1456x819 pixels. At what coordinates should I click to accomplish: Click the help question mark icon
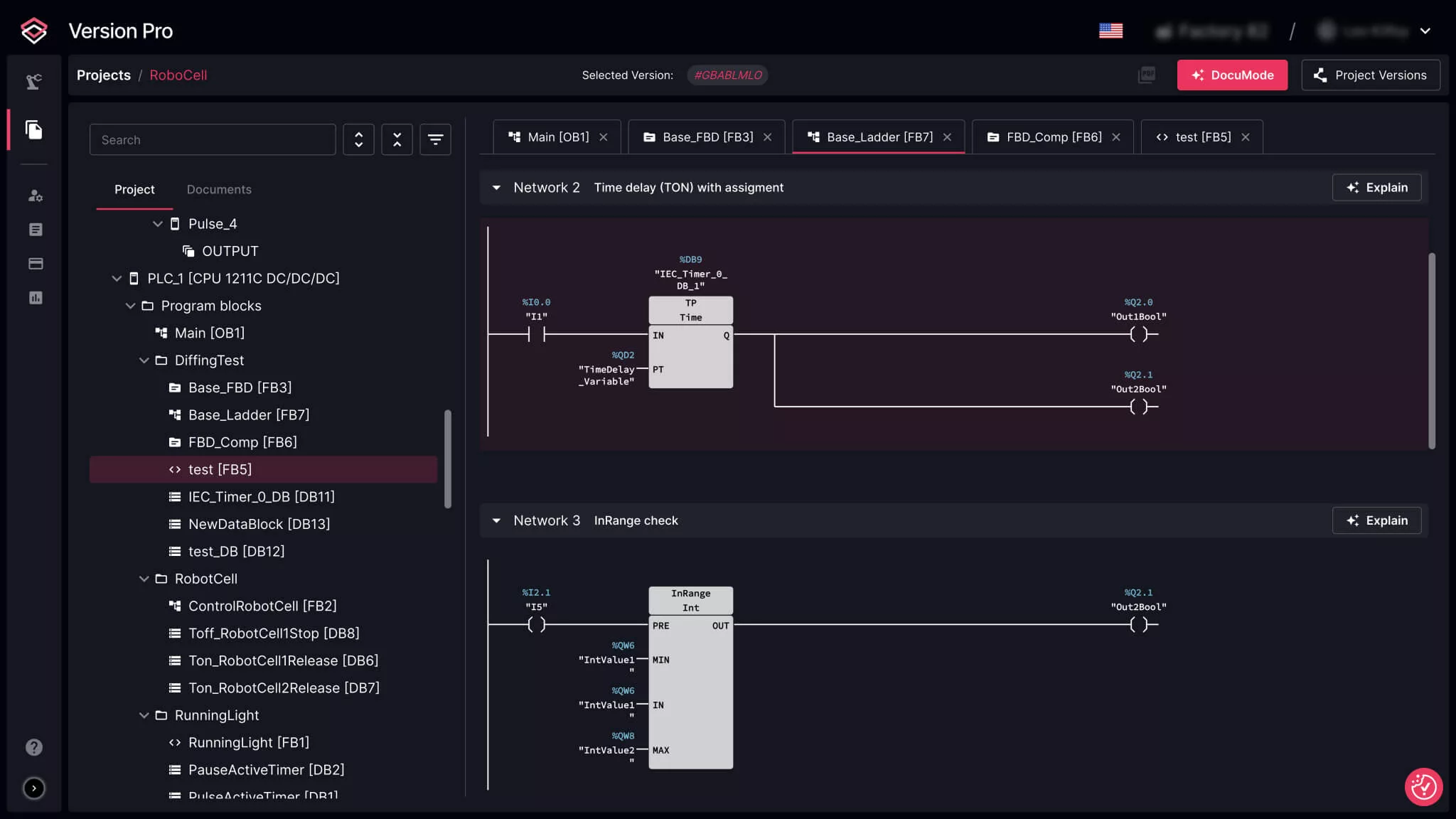point(34,747)
